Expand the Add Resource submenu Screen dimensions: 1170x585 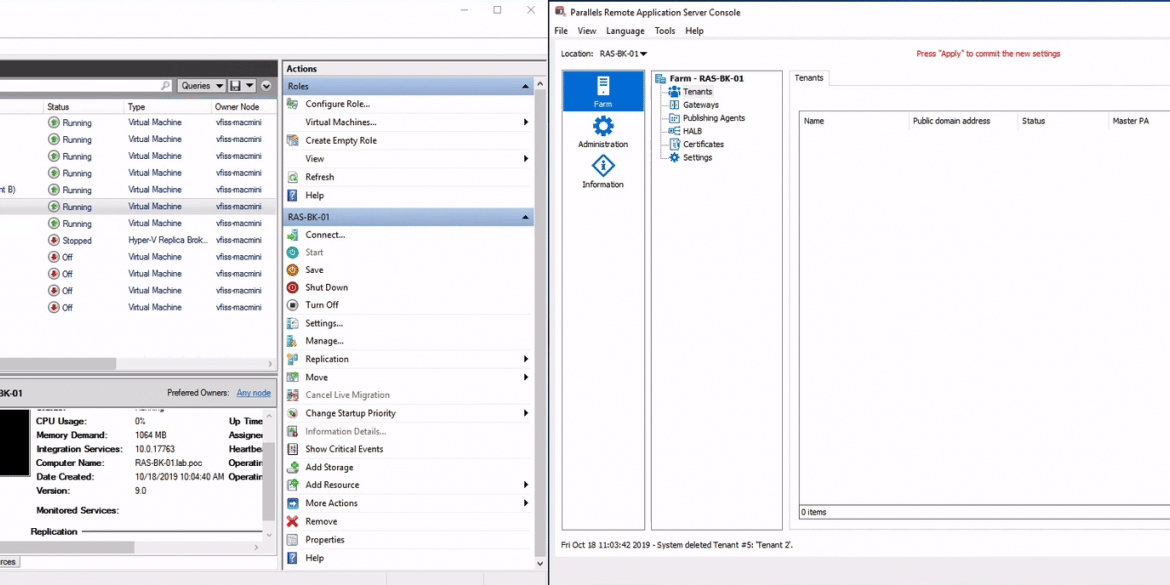[x=525, y=485]
